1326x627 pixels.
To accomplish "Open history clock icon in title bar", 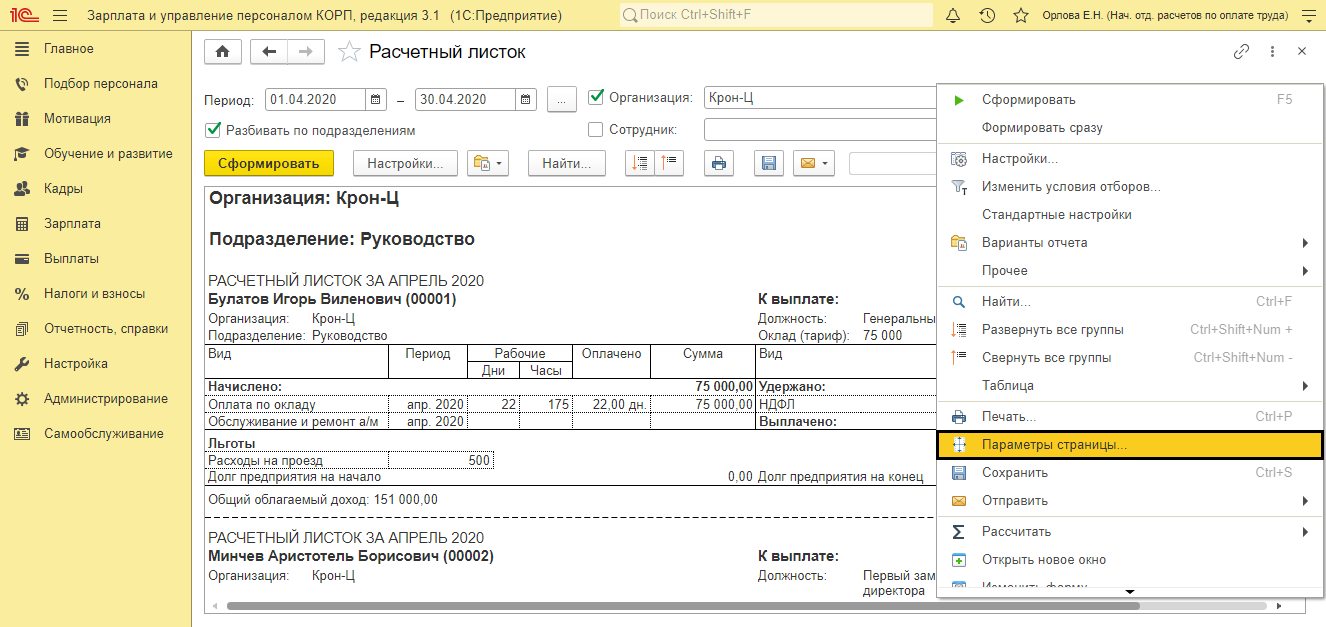I will 987,16.
